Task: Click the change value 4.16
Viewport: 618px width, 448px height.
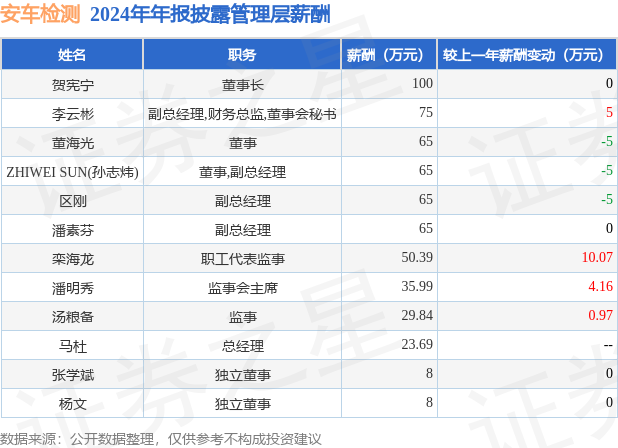Action: pos(601,286)
